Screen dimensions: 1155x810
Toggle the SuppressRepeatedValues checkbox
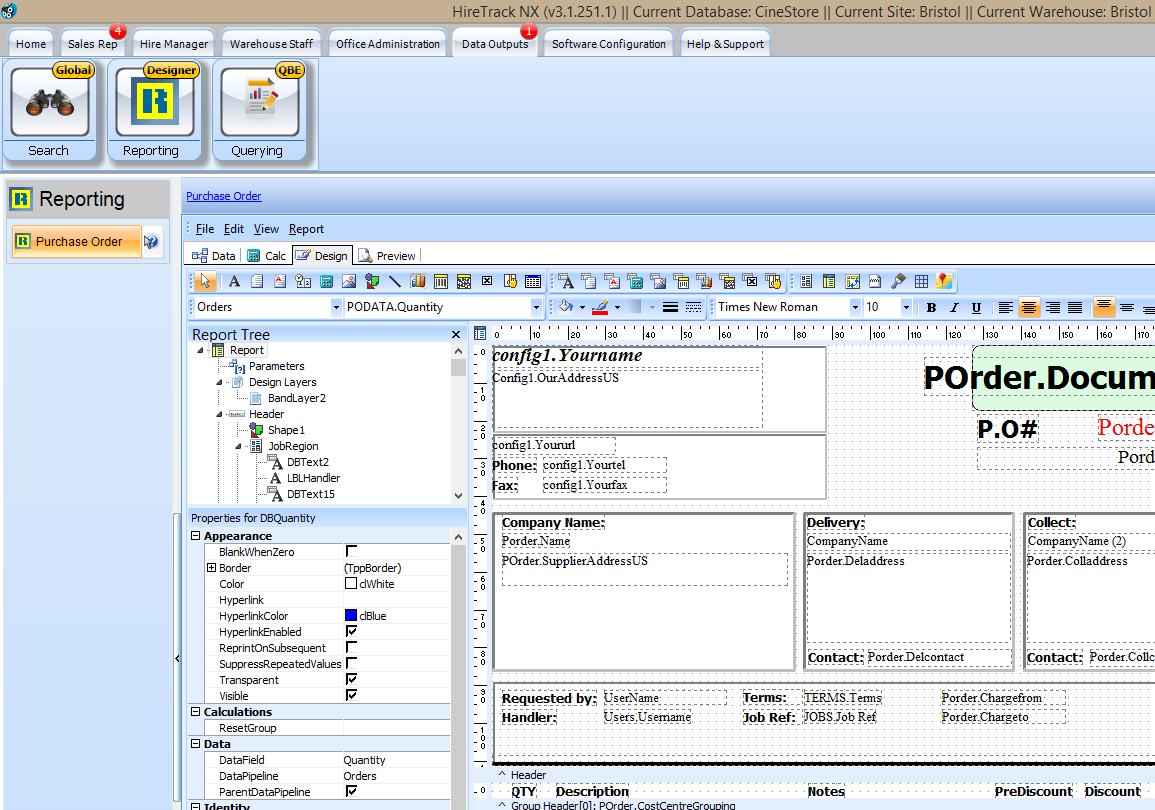[351, 664]
